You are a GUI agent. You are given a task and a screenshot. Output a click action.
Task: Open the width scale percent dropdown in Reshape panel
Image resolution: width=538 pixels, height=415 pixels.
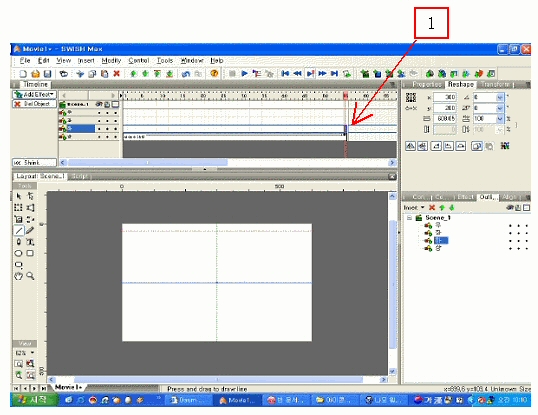[500, 119]
